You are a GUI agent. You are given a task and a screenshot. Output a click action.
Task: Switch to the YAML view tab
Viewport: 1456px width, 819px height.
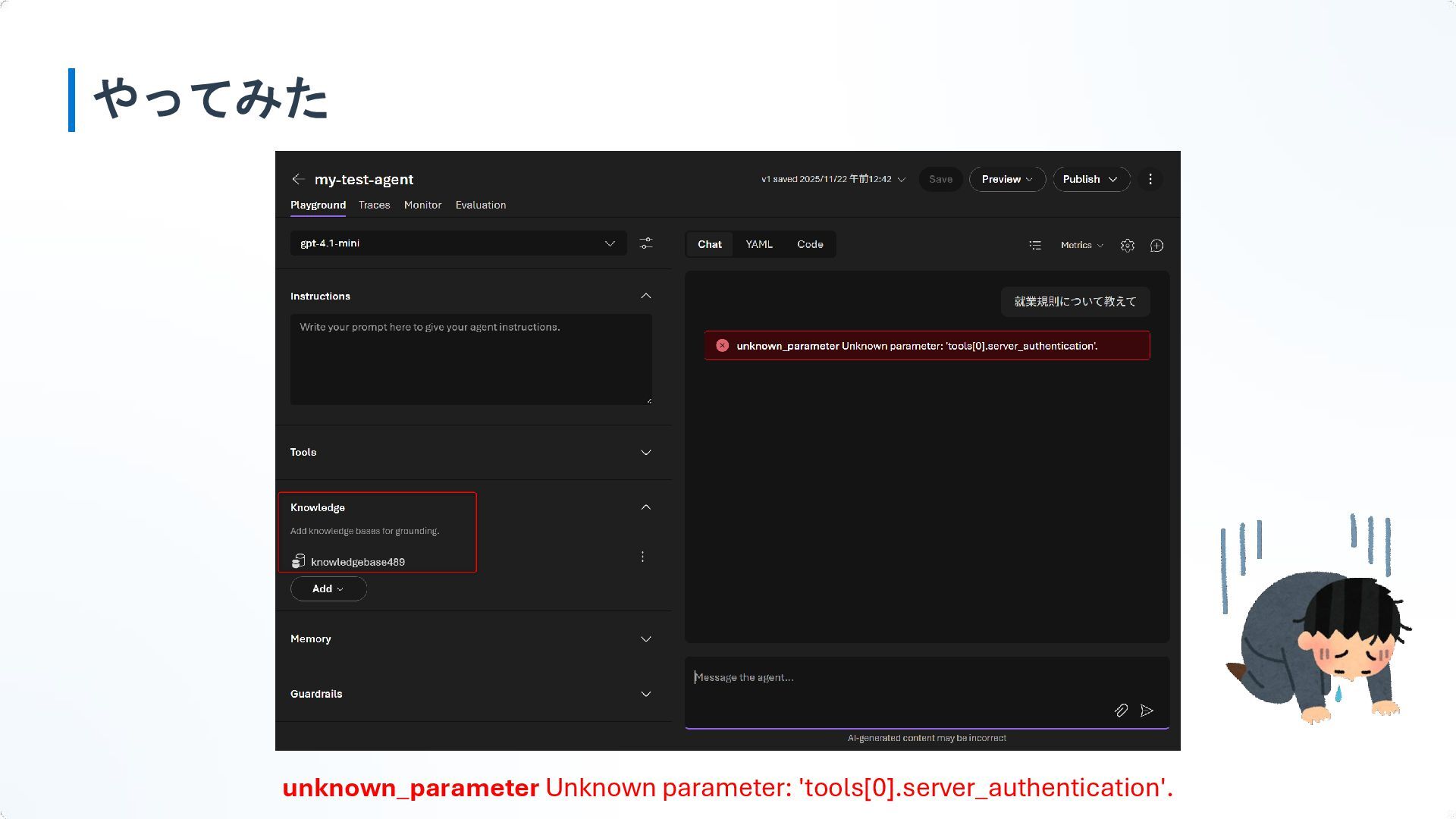click(x=758, y=244)
